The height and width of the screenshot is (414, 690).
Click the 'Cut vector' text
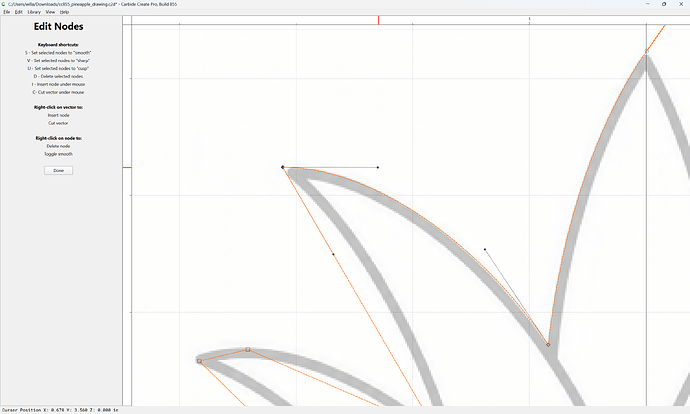(x=58, y=123)
